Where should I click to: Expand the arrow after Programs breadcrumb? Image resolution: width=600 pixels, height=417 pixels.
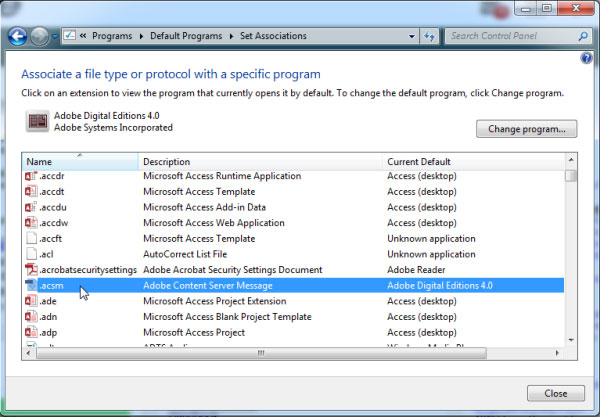[141, 36]
